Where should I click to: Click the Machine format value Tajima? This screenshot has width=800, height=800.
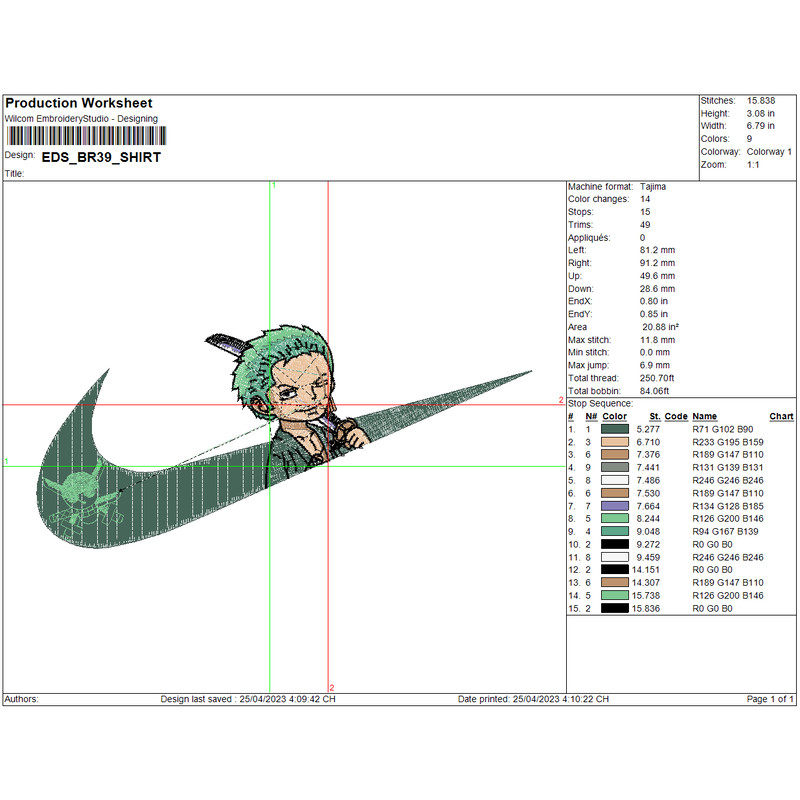[653, 187]
